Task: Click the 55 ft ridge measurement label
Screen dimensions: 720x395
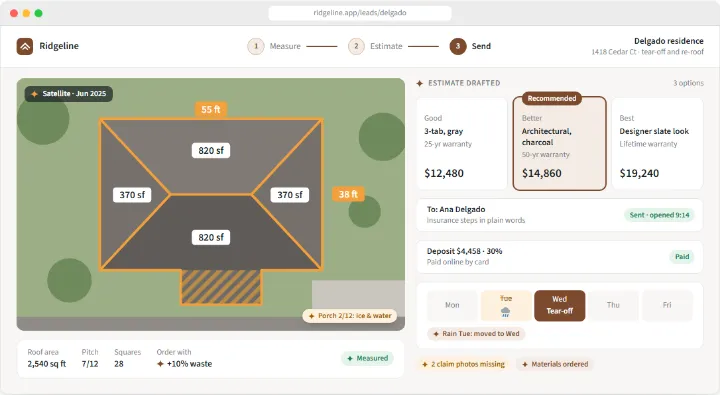Action: (x=211, y=109)
